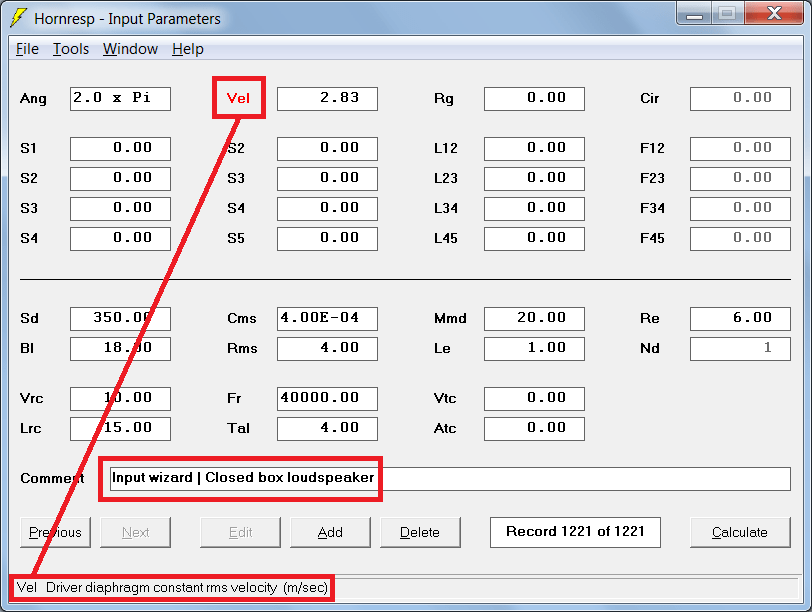
Task: Click the Calculate button
Action: pos(740,532)
